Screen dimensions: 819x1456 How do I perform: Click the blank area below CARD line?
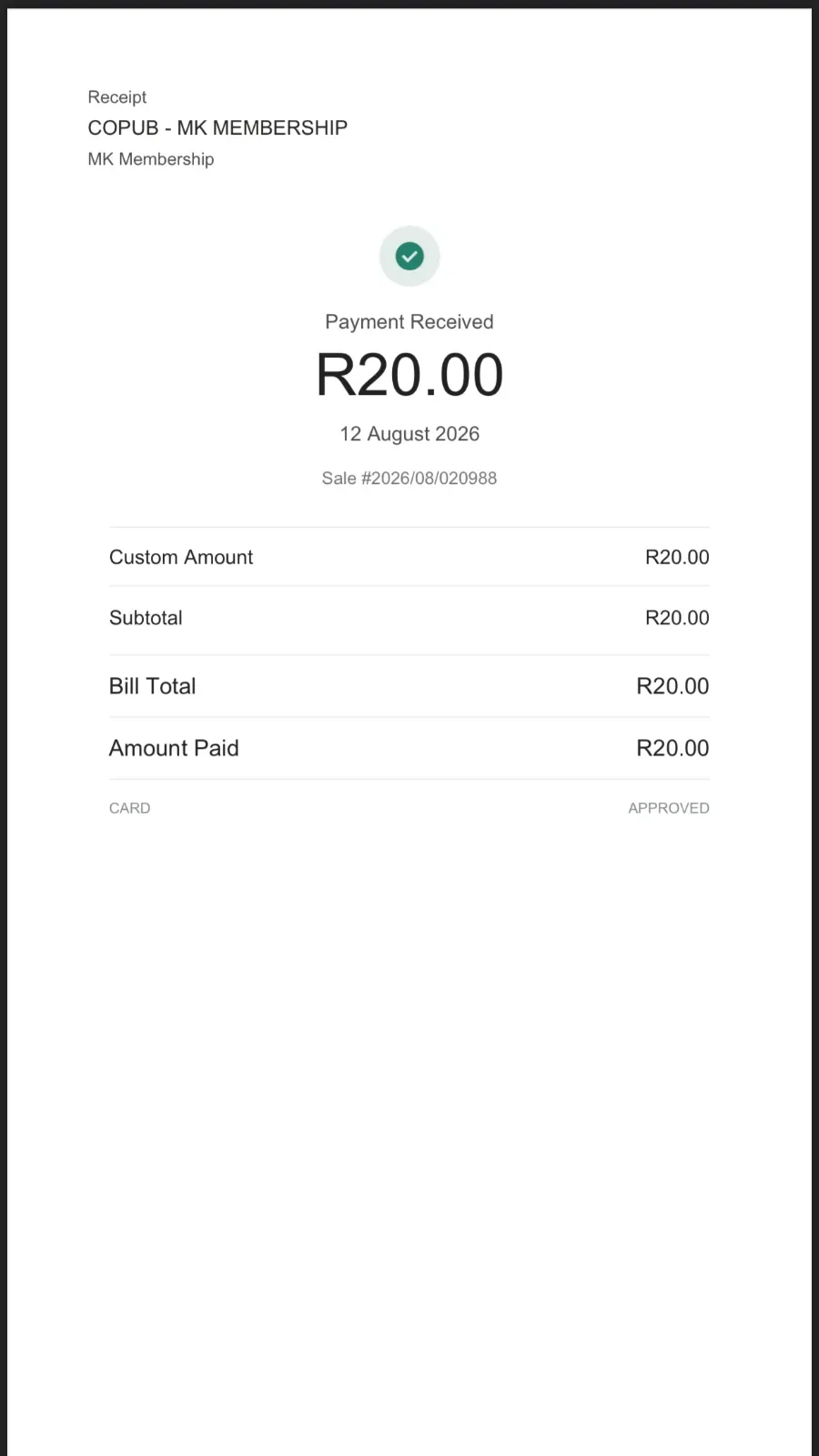coord(409,1092)
